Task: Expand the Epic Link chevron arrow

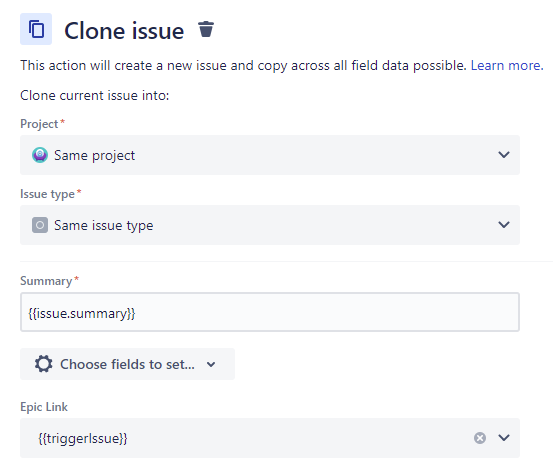Action: [x=504, y=438]
